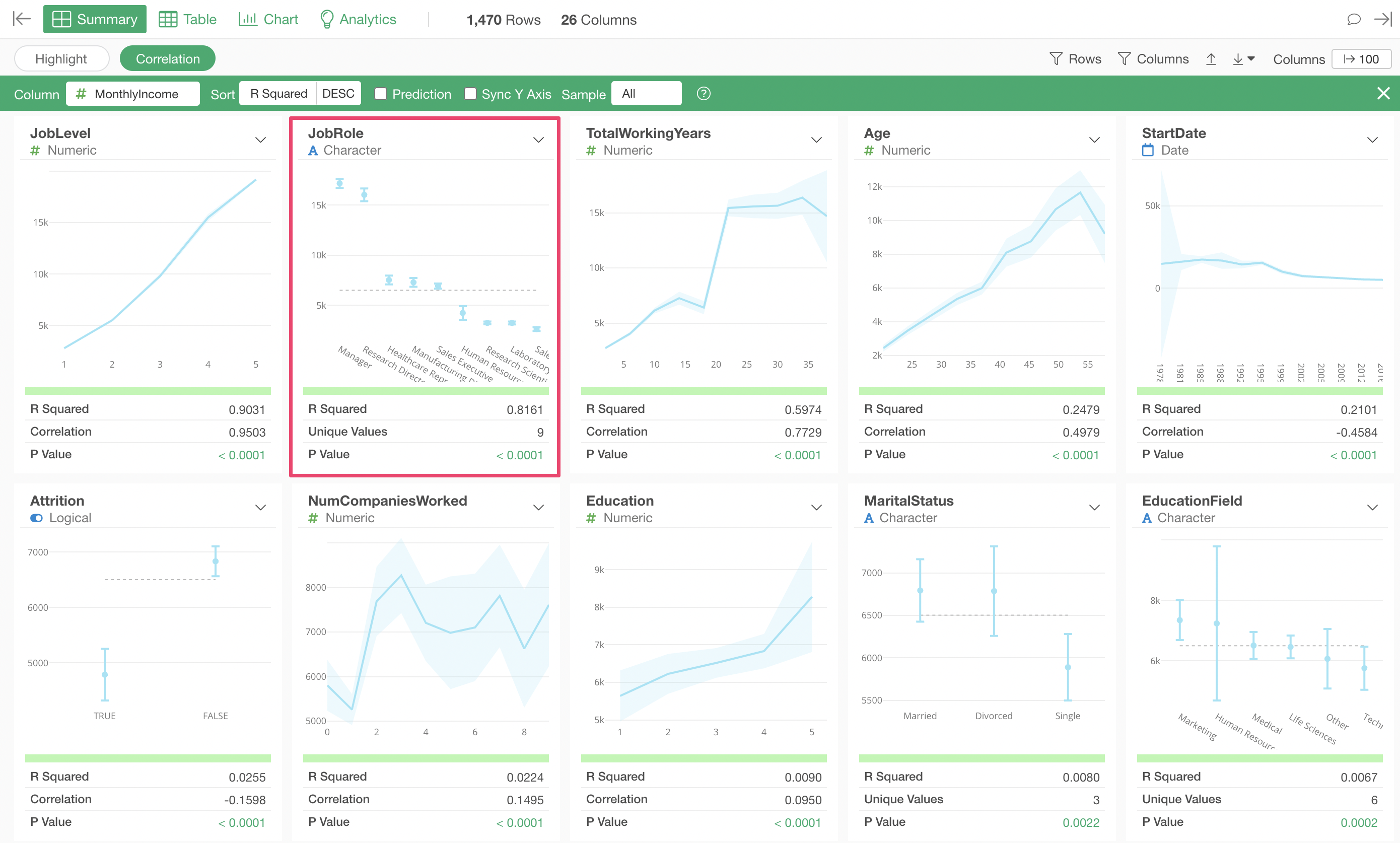The width and height of the screenshot is (1400, 843).
Task: Open the Sample All dropdown
Action: 646,94
